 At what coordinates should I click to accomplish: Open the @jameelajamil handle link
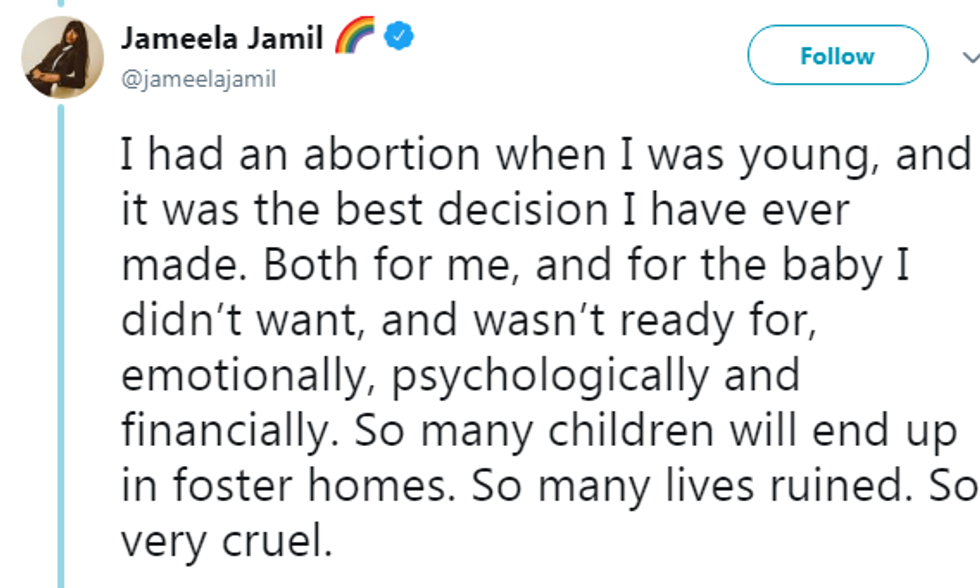[198, 80]
